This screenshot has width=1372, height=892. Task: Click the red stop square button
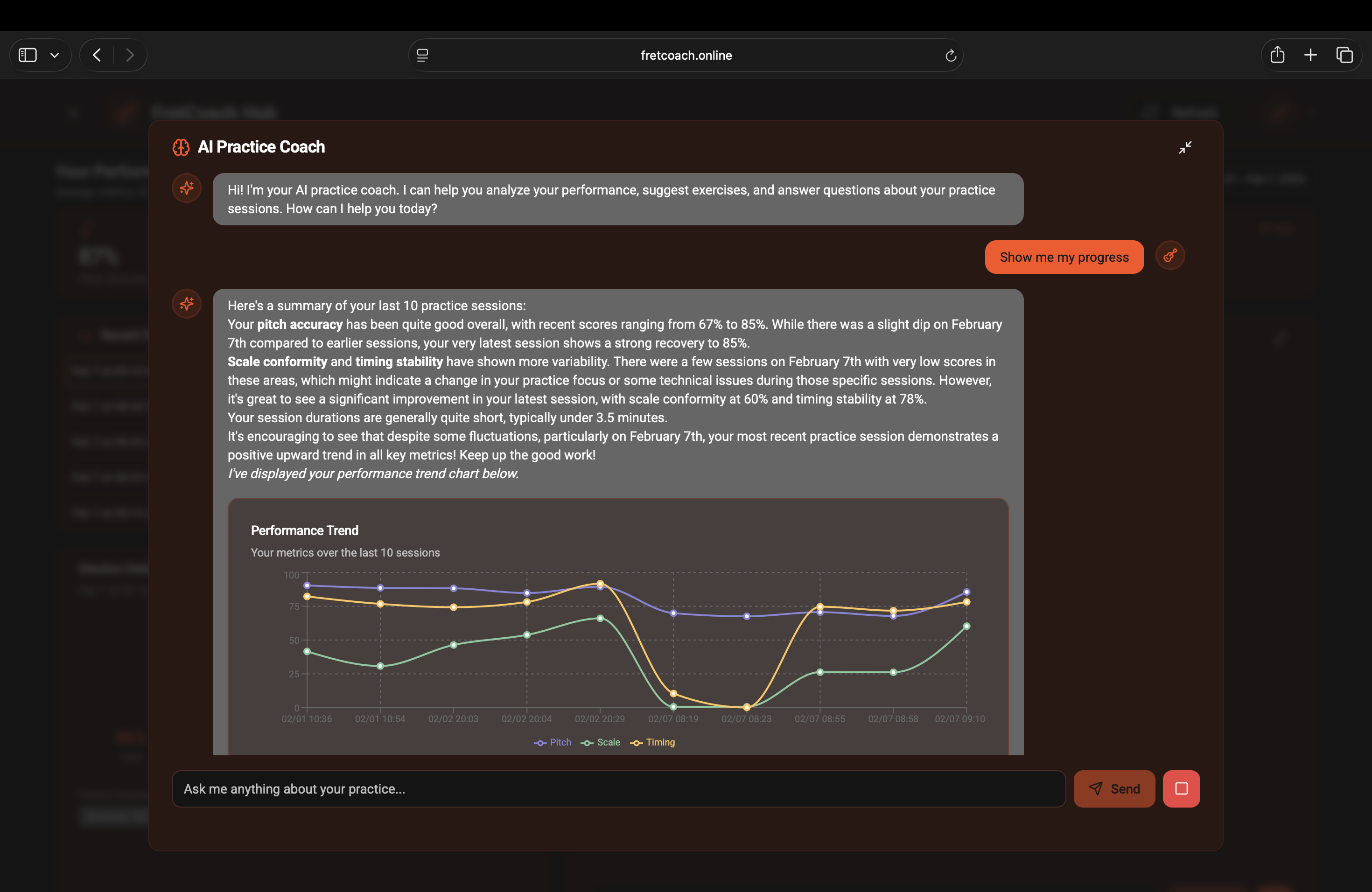coord(1181,788)
